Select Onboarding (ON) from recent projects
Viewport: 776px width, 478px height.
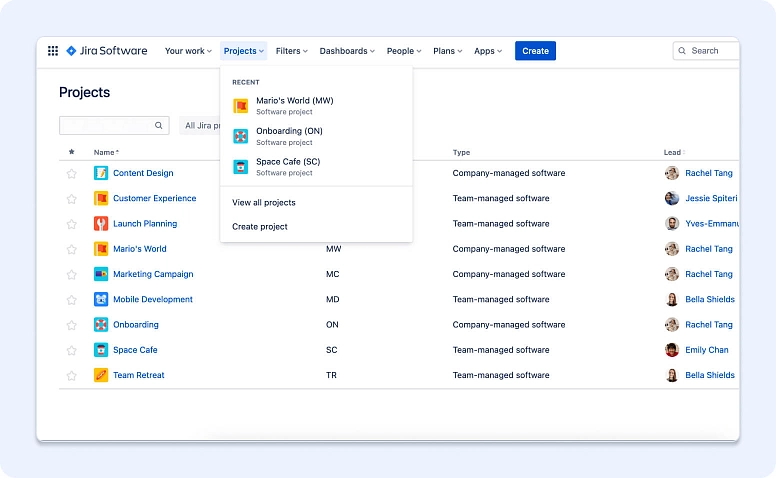pyautogui.click(x=316, y=136)
